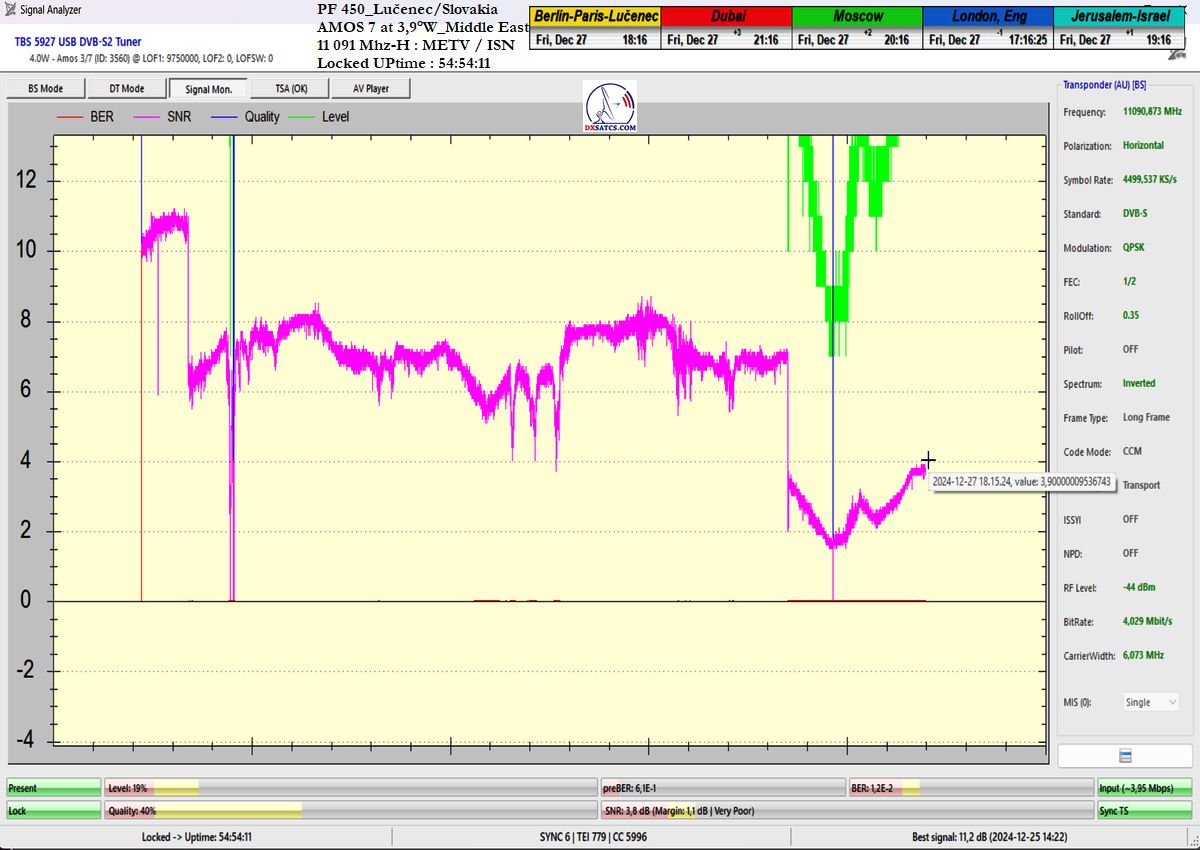Click the green Level legend line
Screen dimensions: 1200x850
300,117
